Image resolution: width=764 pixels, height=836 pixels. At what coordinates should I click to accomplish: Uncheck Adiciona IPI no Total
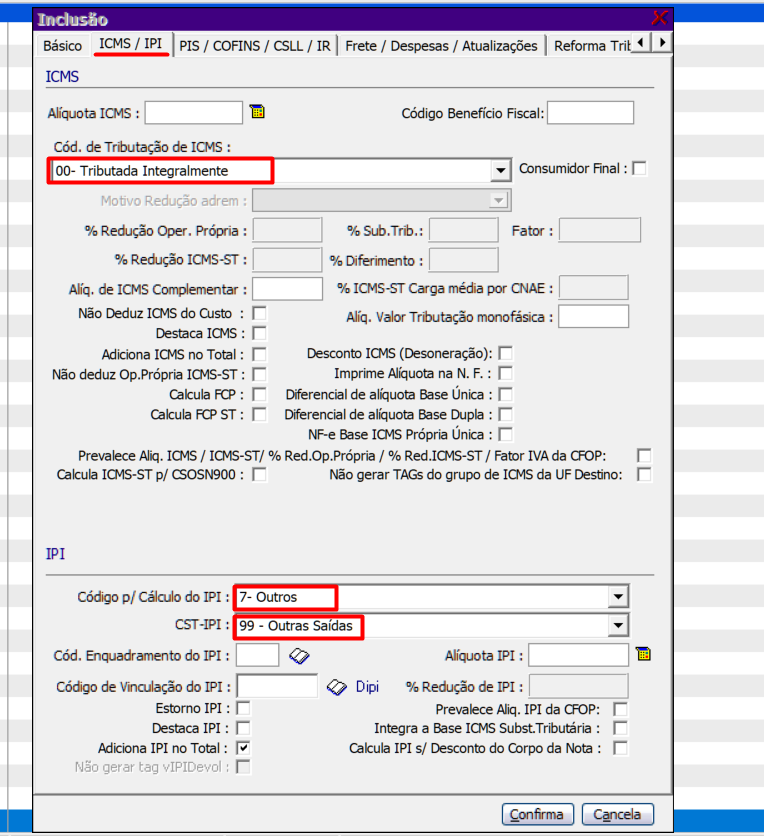coord(243,748)
